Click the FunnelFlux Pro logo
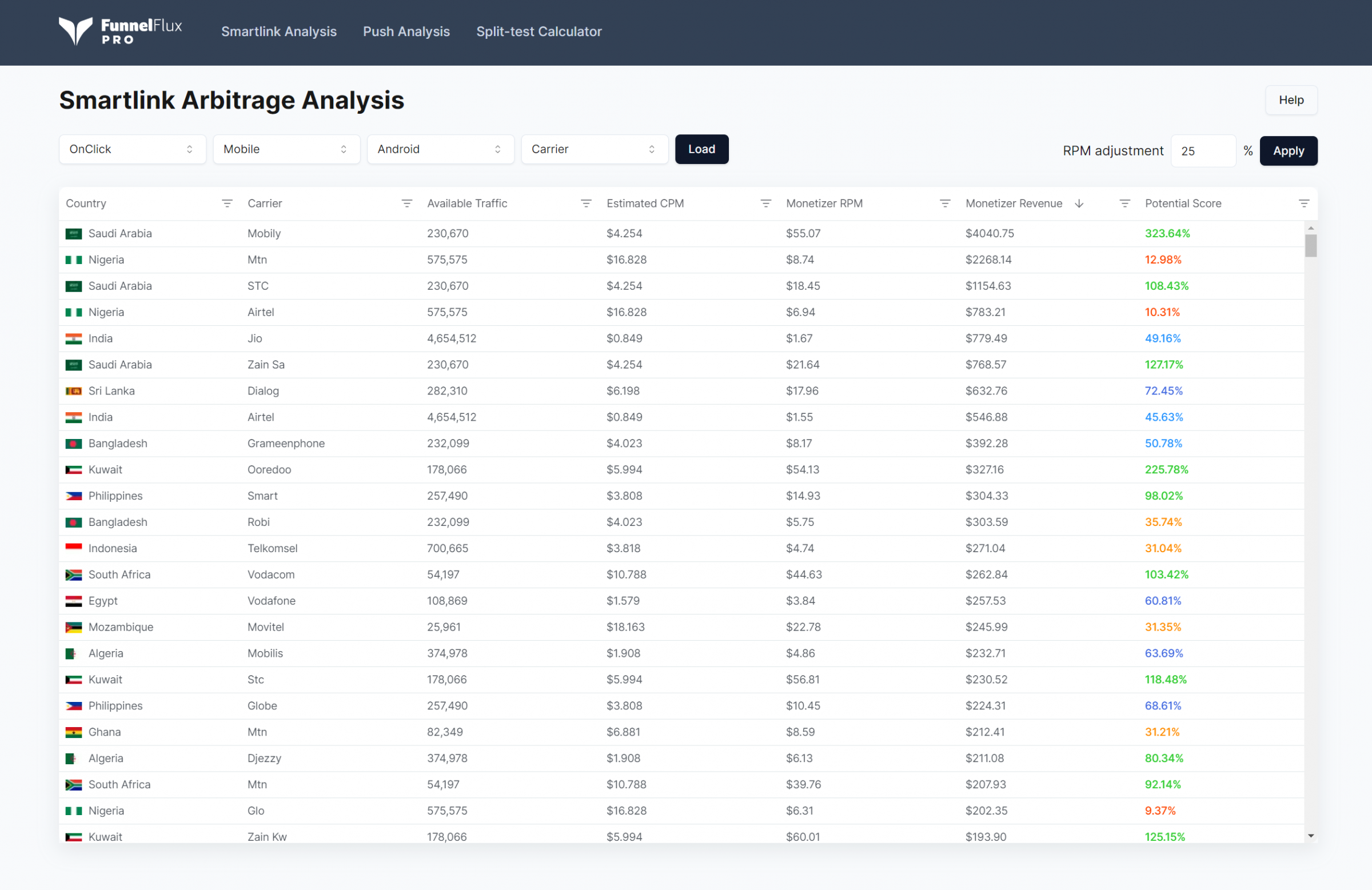Image resolution: width=1372 pixels, height=890 pixels. pos(120,31)
